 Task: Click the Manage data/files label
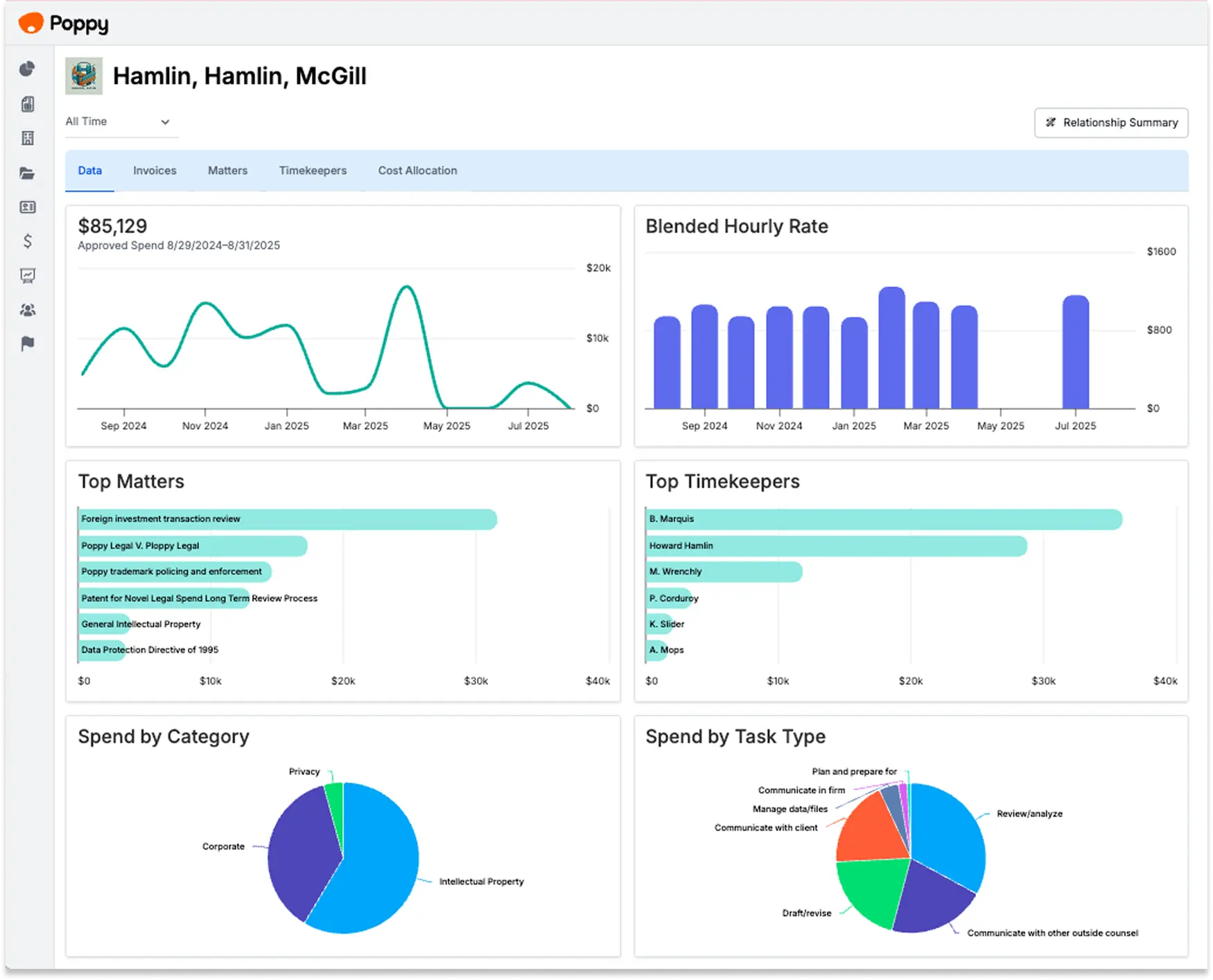coord(790,809)
